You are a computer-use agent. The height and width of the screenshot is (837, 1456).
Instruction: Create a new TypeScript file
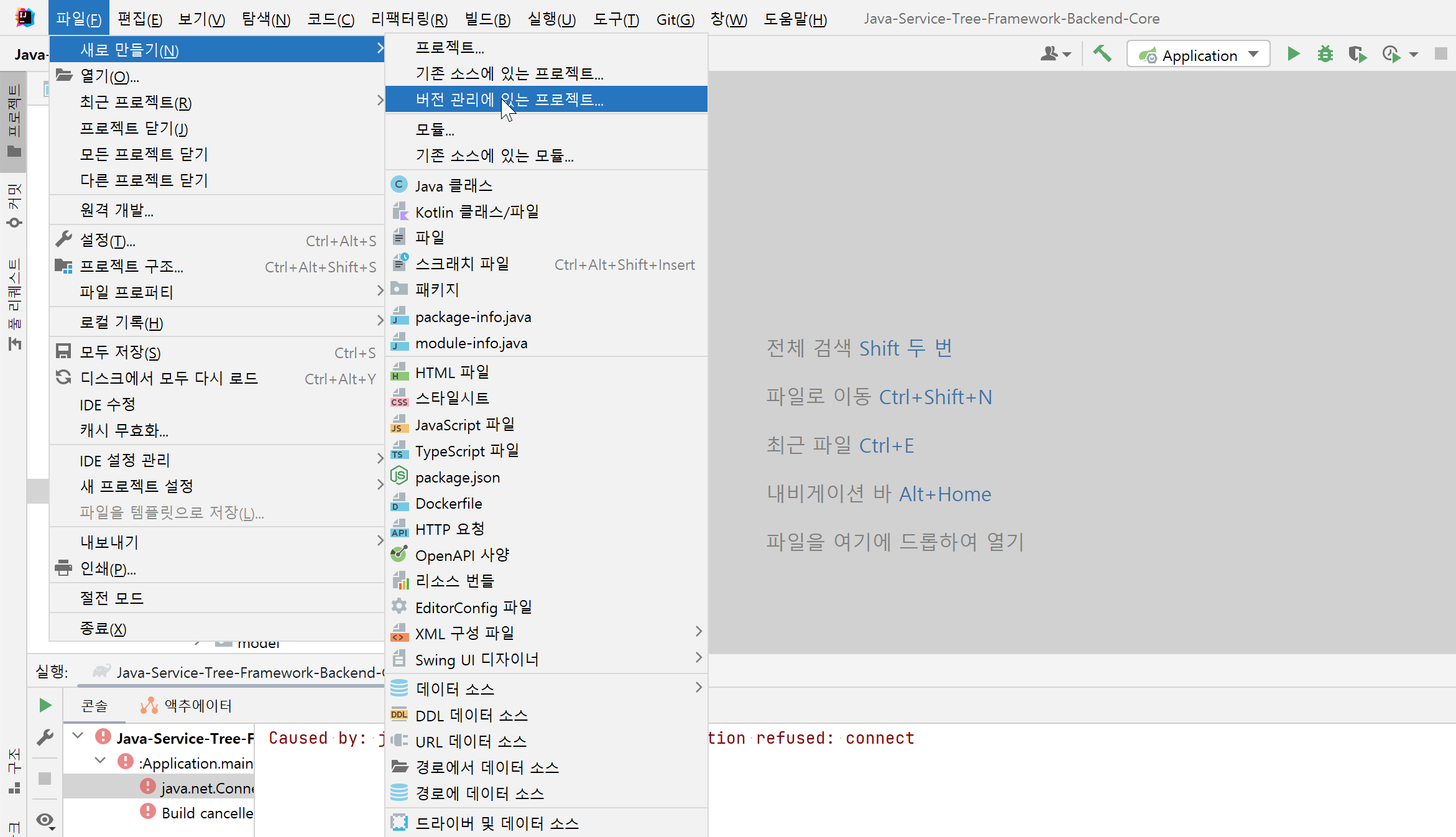coord(546,451)
